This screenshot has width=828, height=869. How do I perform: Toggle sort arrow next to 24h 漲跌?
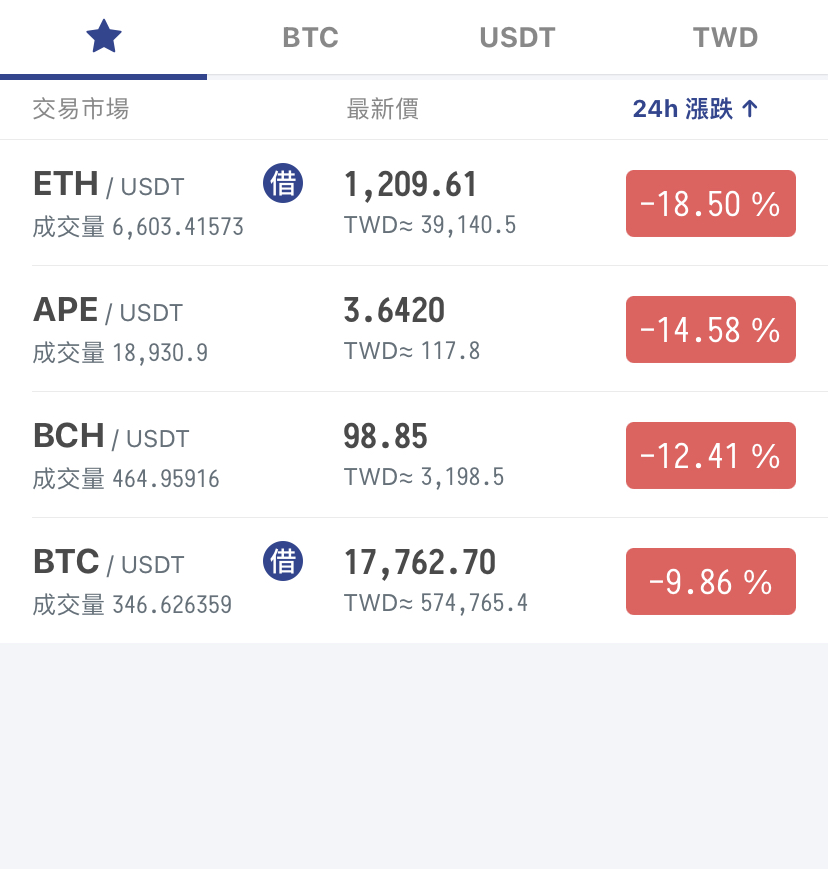(750, 109)
